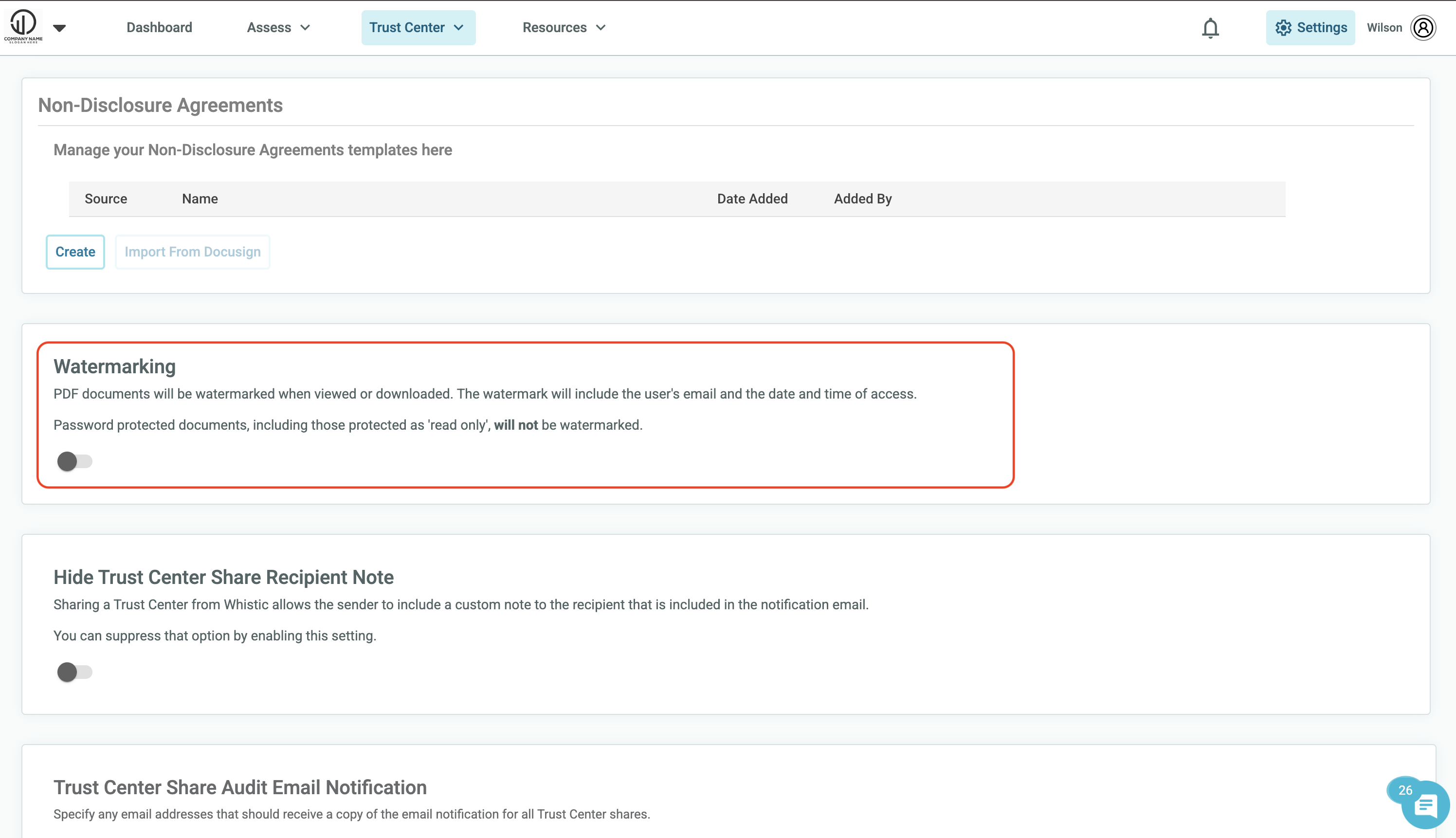Open the Trust Center dropdown chevron
Image resolution: width=1456 pixels, height=838 pixels.
(x=459, y=28)
